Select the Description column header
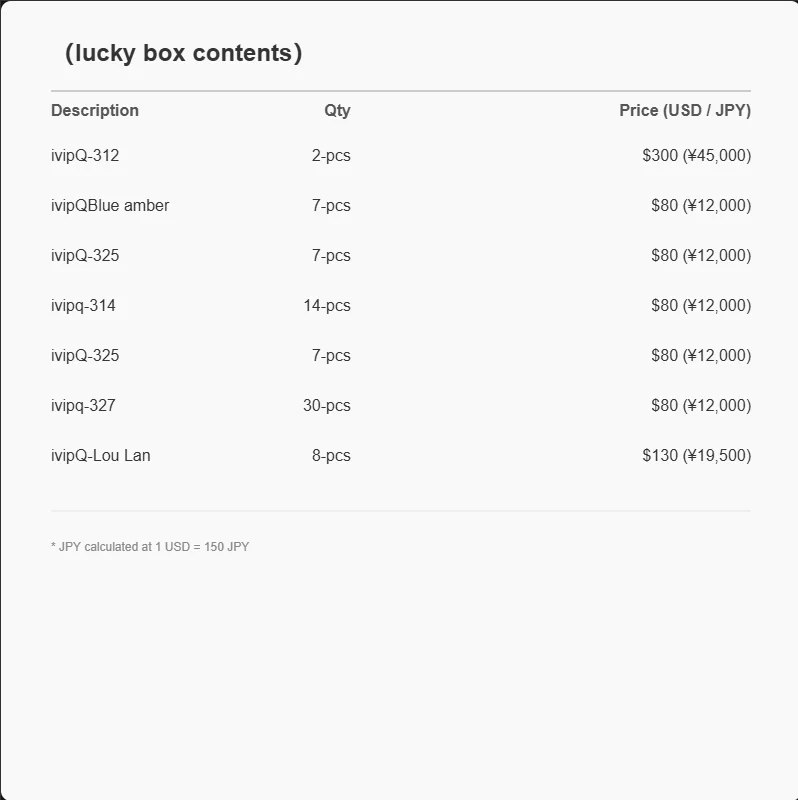Screen dimensions: 798x800 95,110
